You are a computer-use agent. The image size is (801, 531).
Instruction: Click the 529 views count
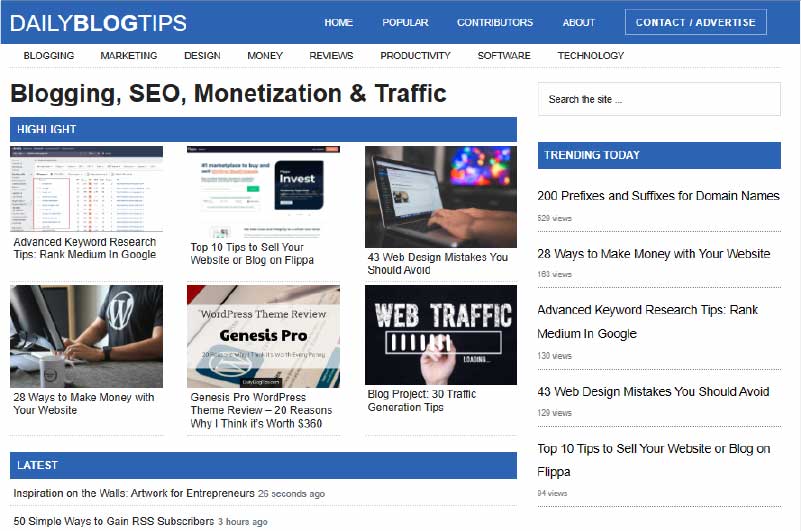pyautogui.click(x=554, y=218)
